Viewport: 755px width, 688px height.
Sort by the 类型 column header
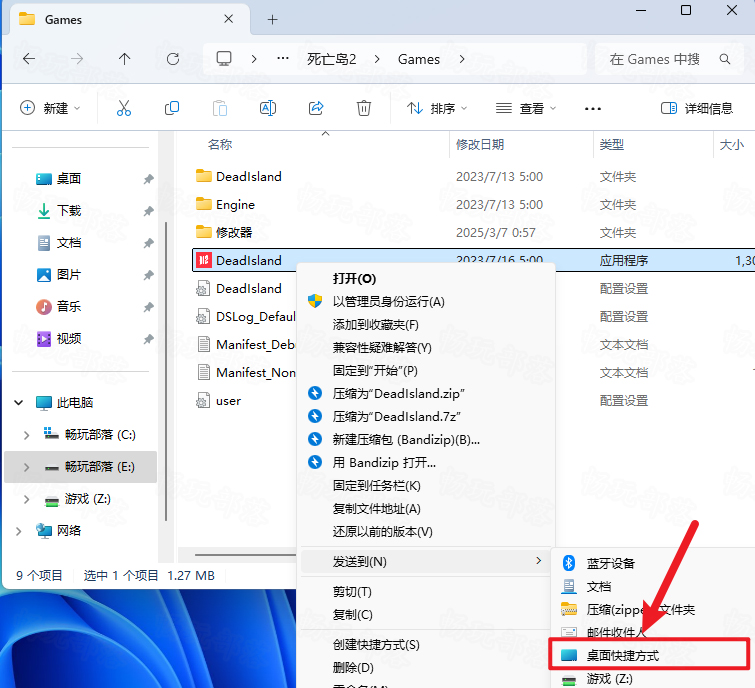pyautogui.click(x=612, y=144)
